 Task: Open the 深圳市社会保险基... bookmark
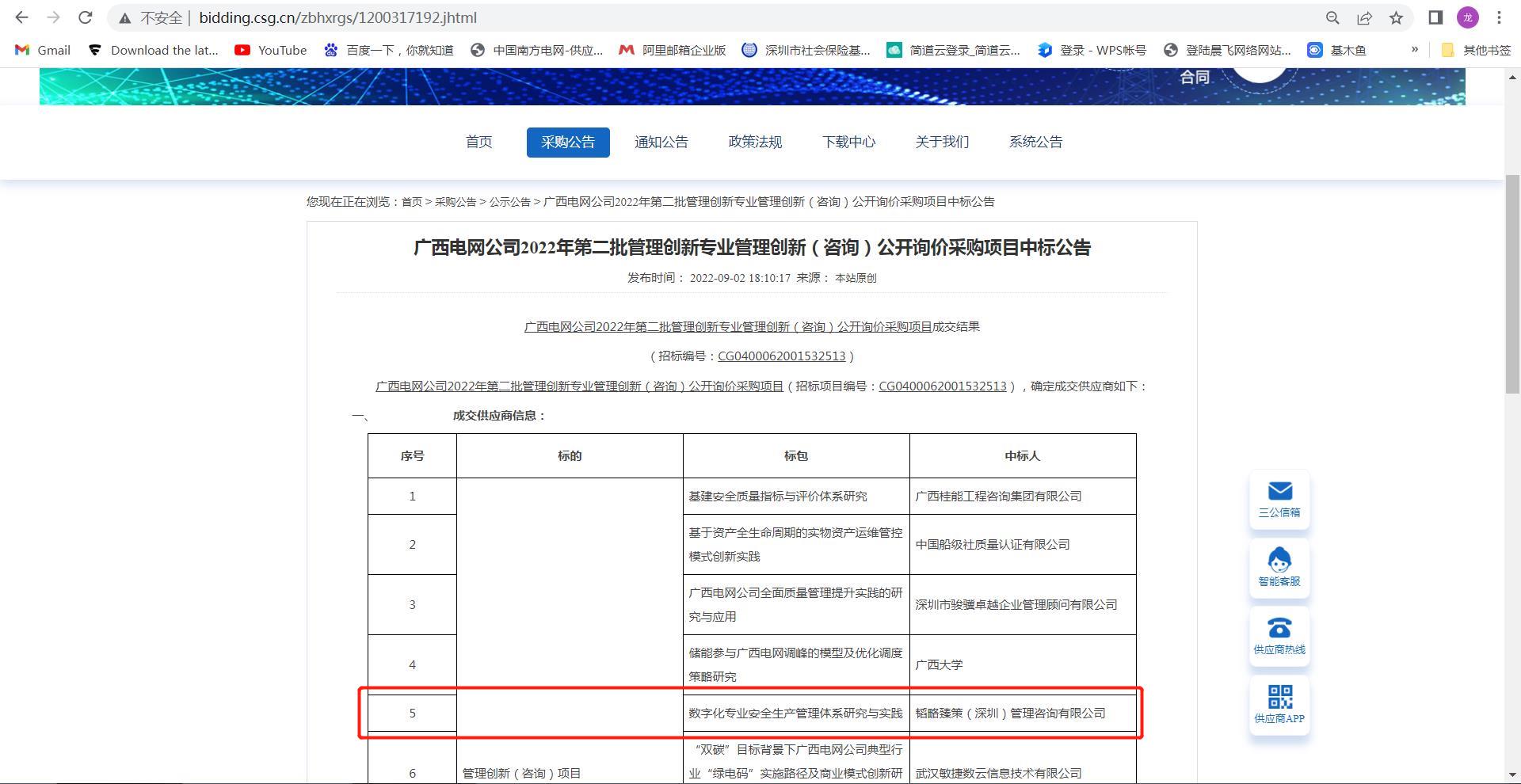806,50
